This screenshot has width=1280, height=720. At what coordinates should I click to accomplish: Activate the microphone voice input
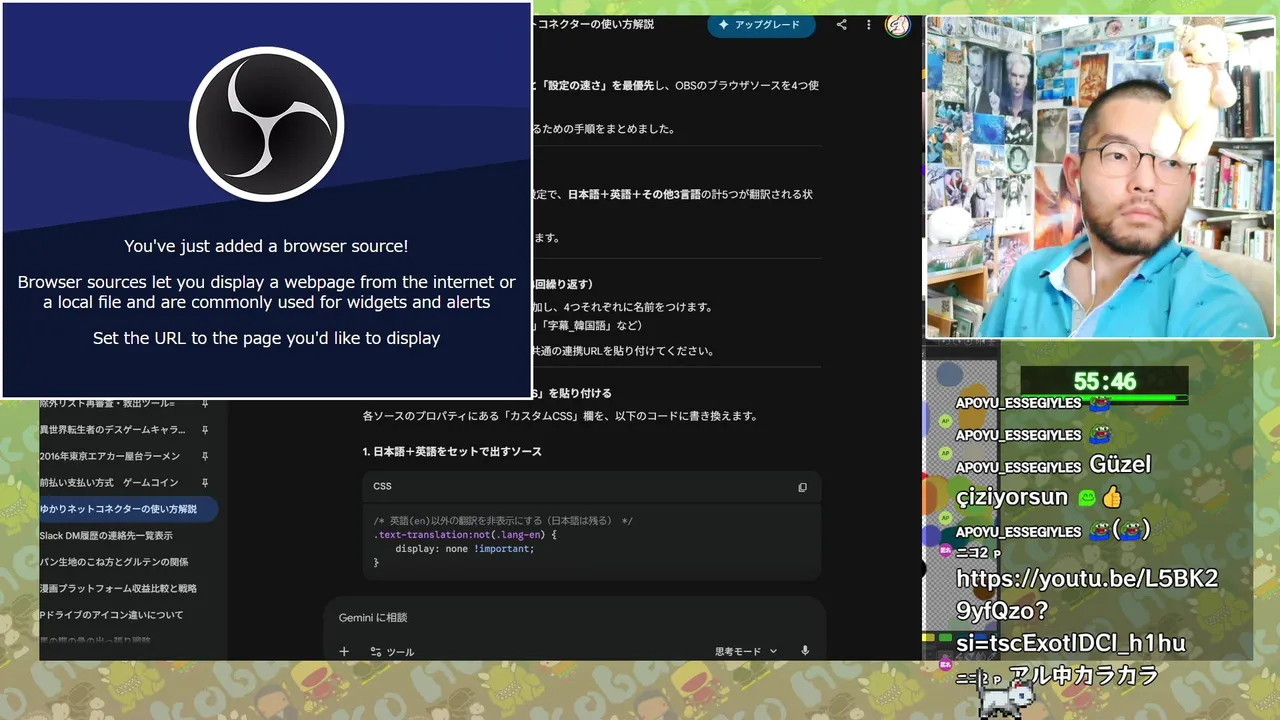tap(805, 651)
